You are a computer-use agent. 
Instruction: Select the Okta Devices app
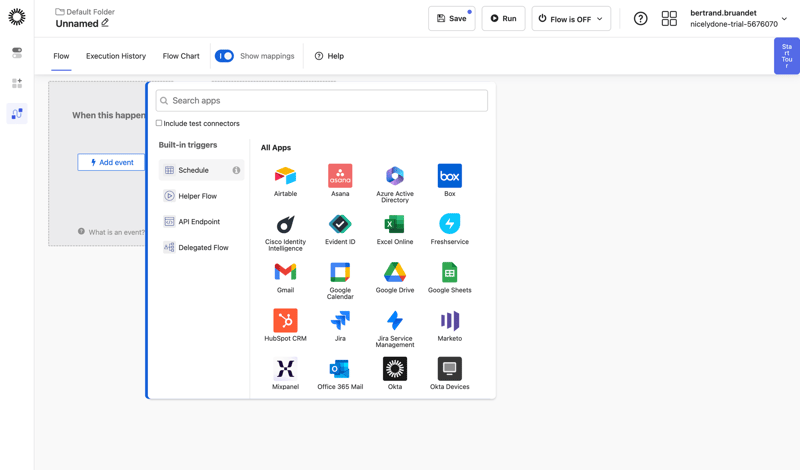click(449, 369)
